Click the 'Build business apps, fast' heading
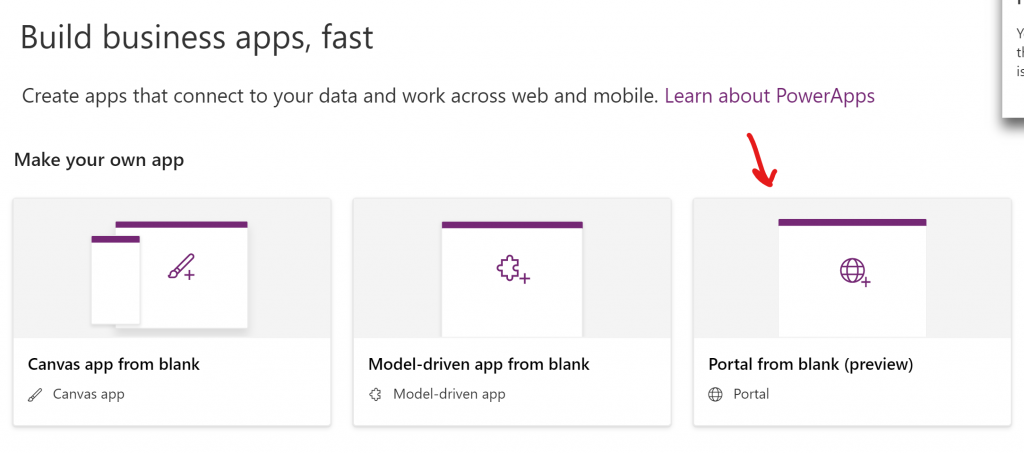This screenshot has width=1024, height=454. point(197,37)
